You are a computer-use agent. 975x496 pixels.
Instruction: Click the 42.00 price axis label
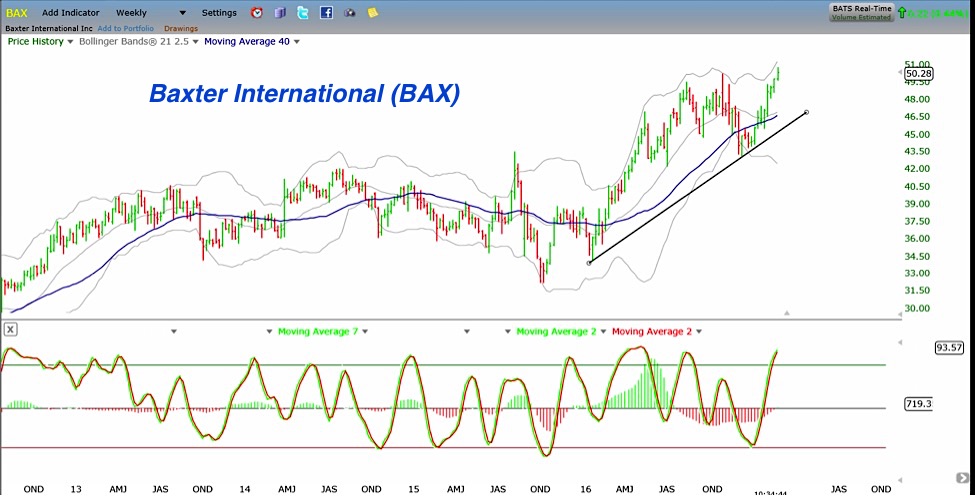coord(917,169)
